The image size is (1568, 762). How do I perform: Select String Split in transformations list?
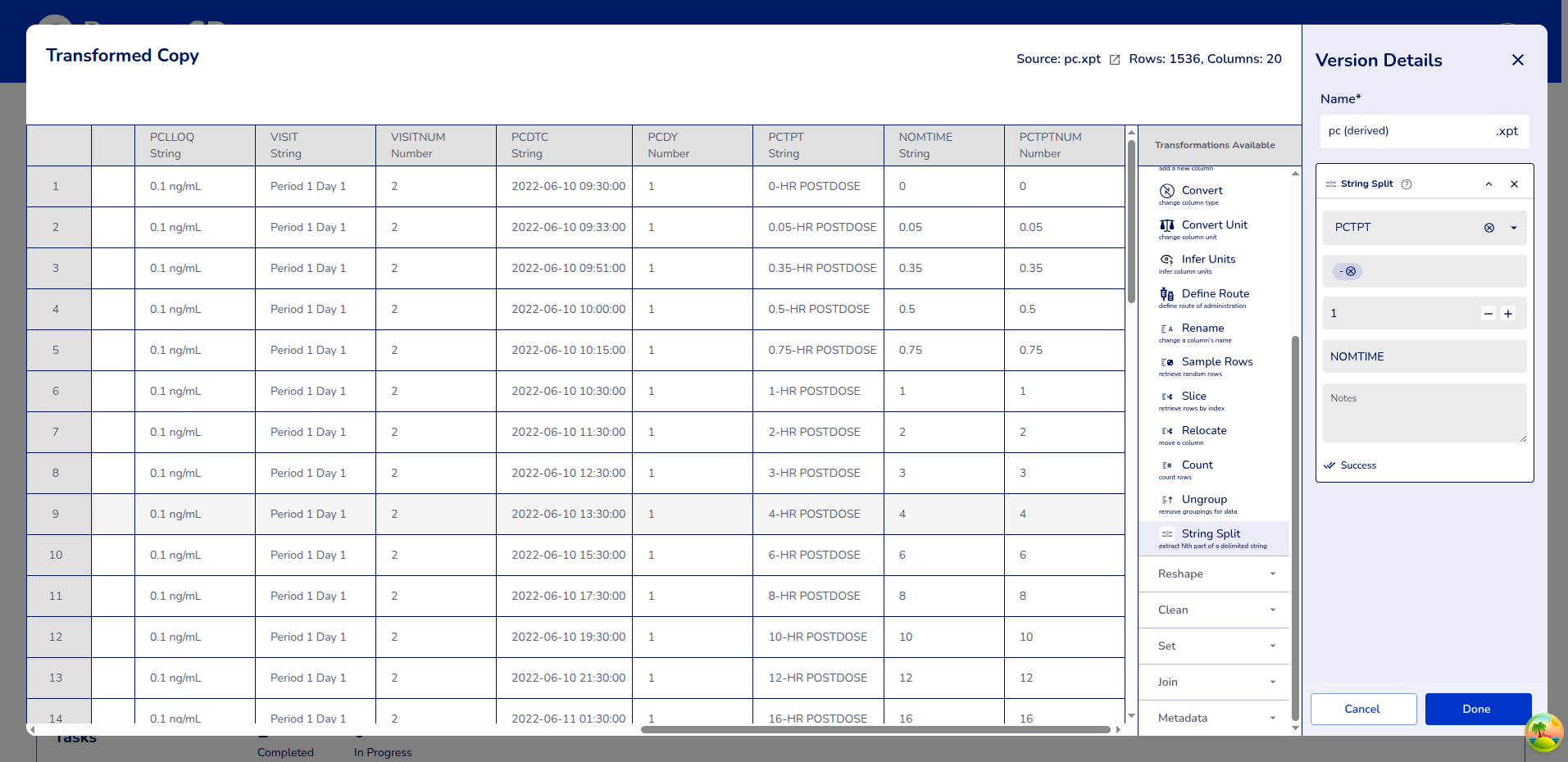(x=1211, y=534)
